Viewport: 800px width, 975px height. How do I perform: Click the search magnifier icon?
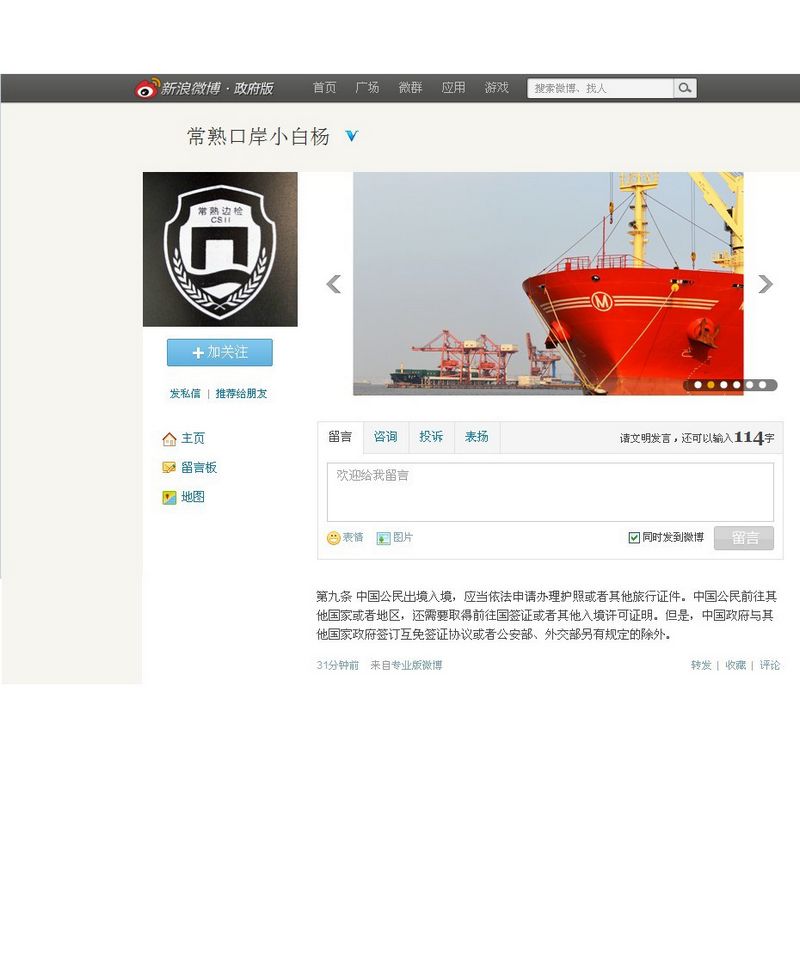[685, 88]
